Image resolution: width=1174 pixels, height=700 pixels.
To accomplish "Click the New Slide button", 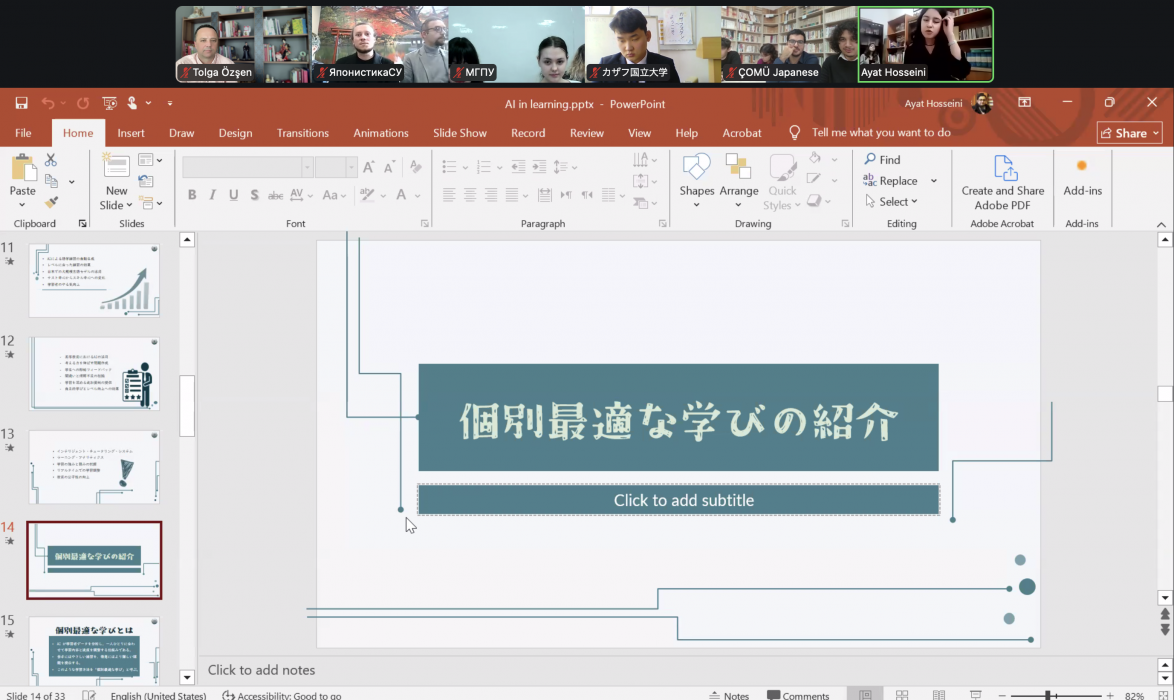I will 116,181.
